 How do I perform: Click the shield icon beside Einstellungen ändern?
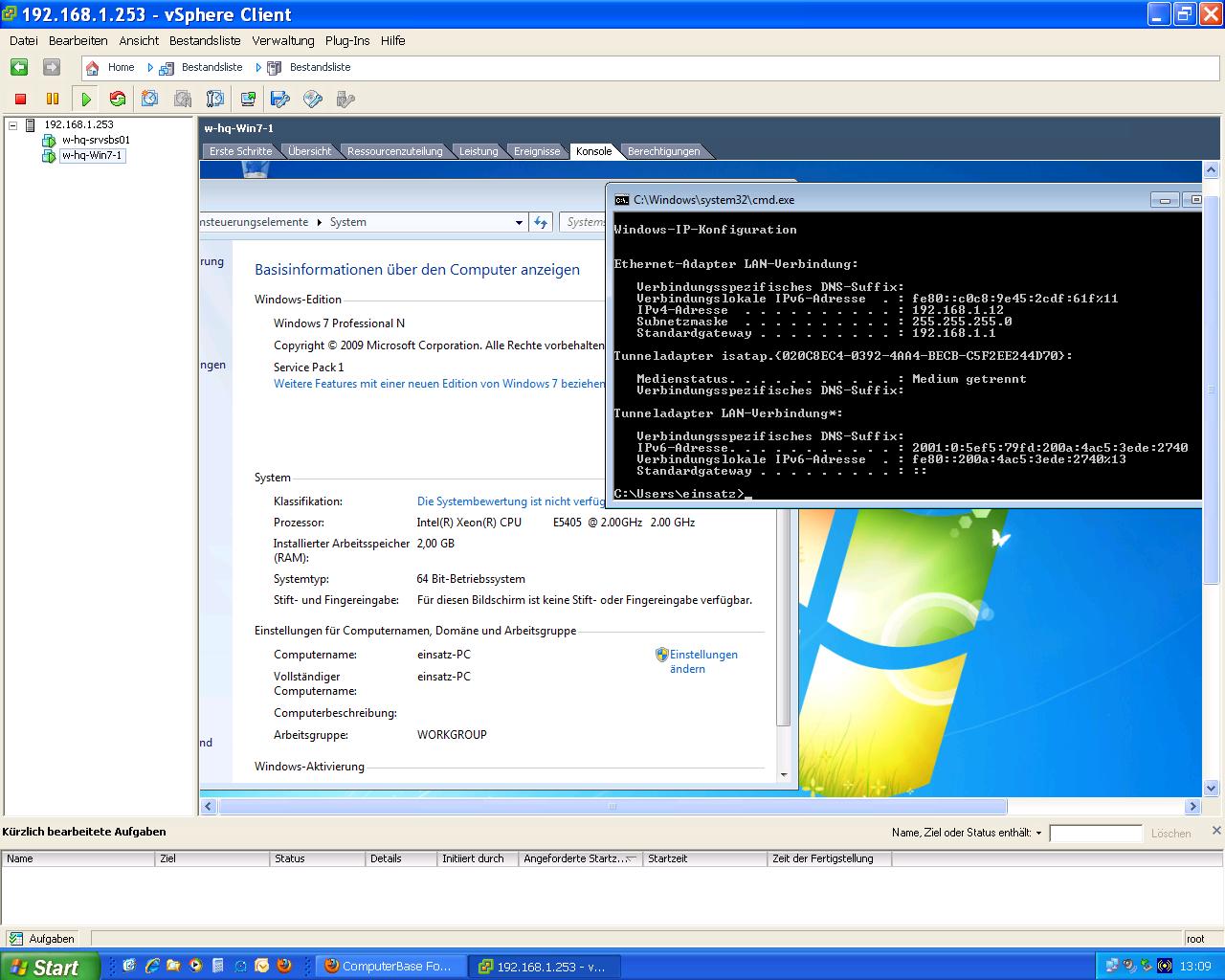pos(661,655)
